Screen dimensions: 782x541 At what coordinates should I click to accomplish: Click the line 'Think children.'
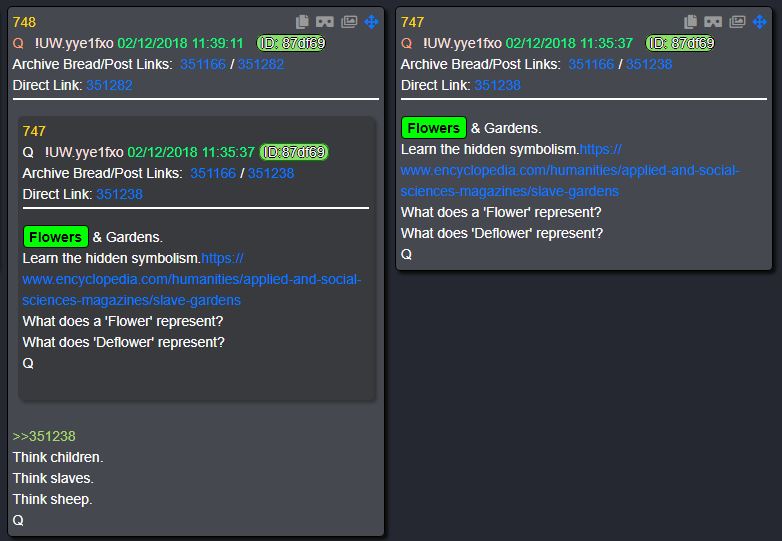(58, 457)
